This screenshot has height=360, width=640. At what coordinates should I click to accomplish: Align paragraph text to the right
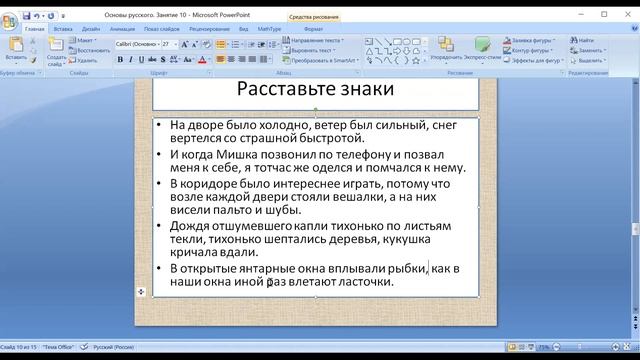[242, 60]
